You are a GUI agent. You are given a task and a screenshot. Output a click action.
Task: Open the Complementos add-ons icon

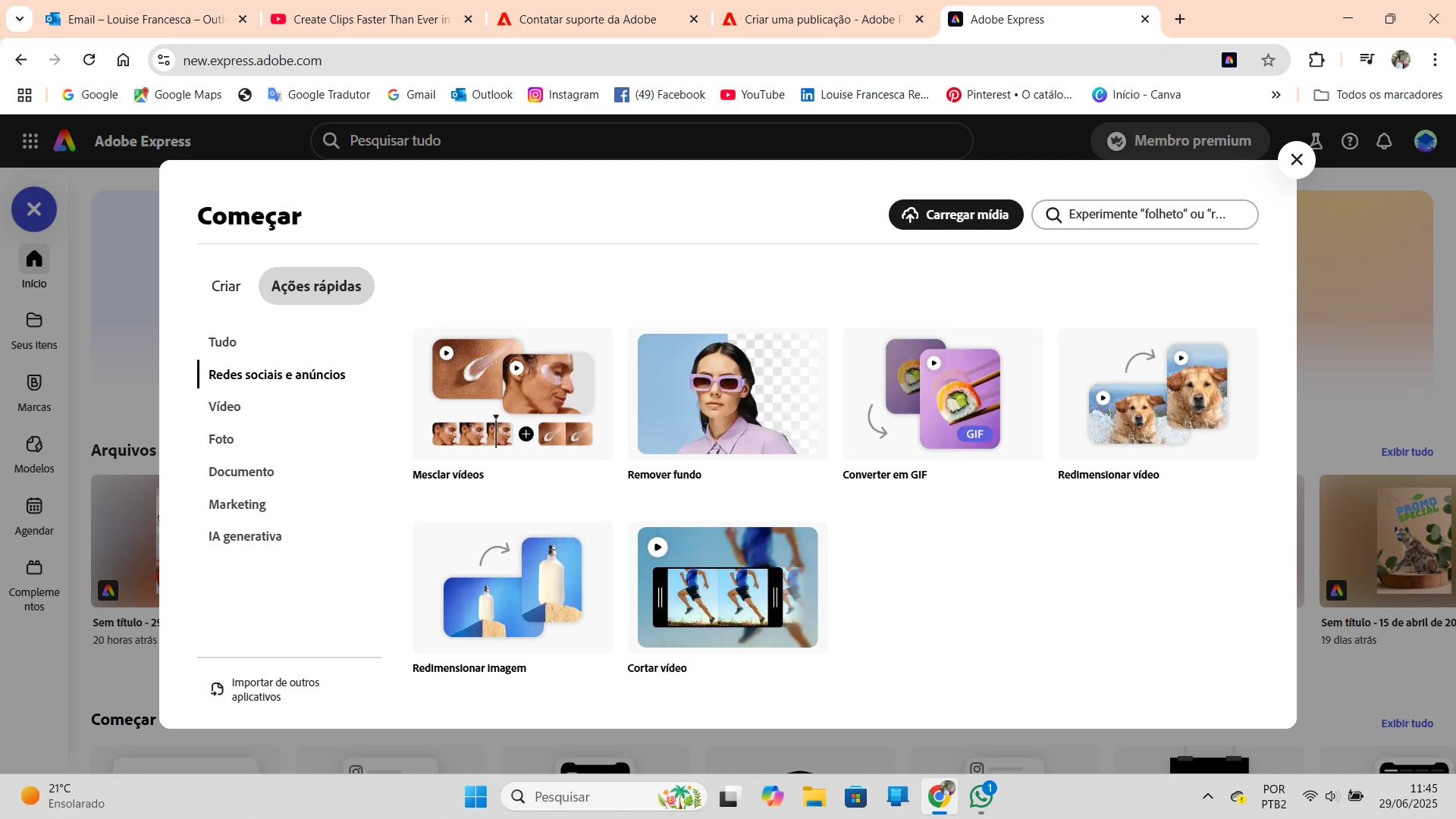(34, 568)
